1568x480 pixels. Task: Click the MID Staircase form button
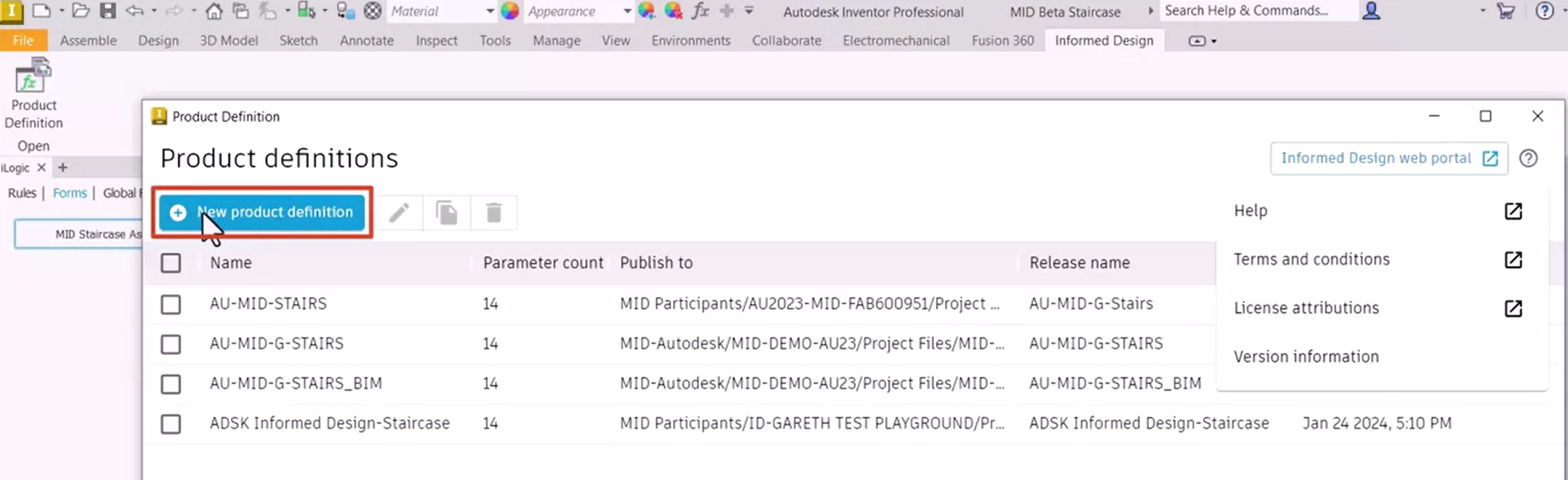click(80, 235)
